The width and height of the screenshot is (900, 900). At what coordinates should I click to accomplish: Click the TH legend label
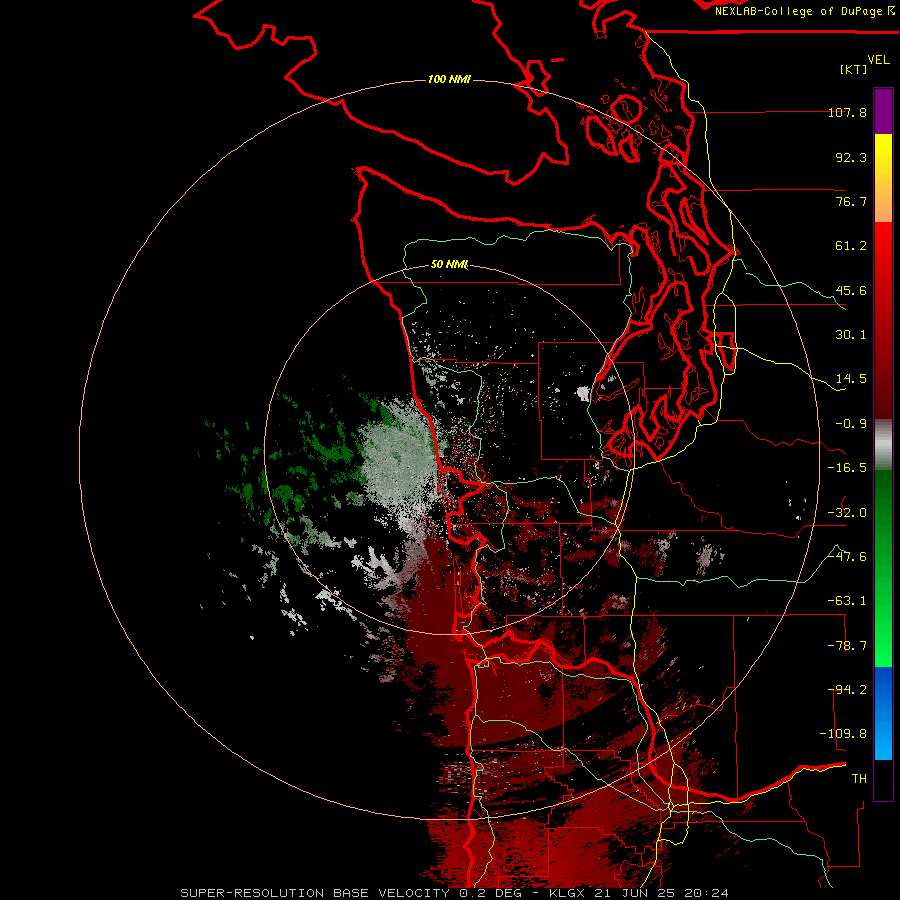tap(859, 778)
